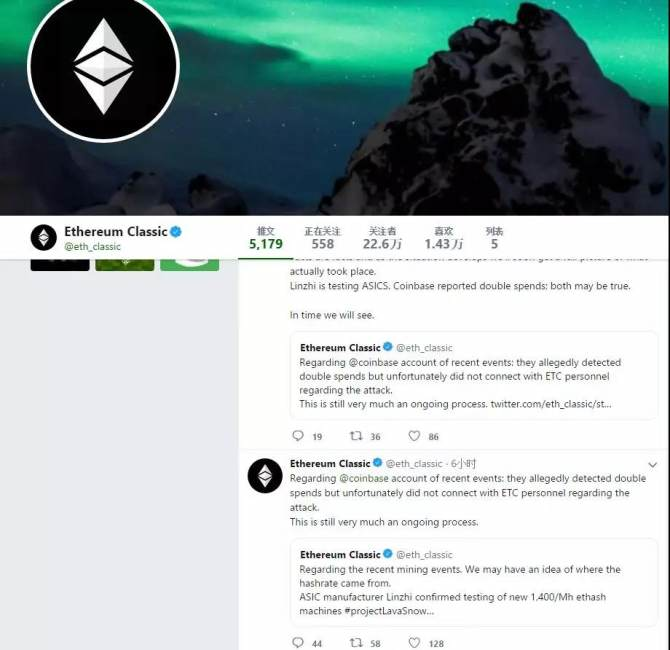Expand the chevron menu on the Coinbase tweet
The height and width of the screenshot is (650, 670).
(x=652, y=465)
